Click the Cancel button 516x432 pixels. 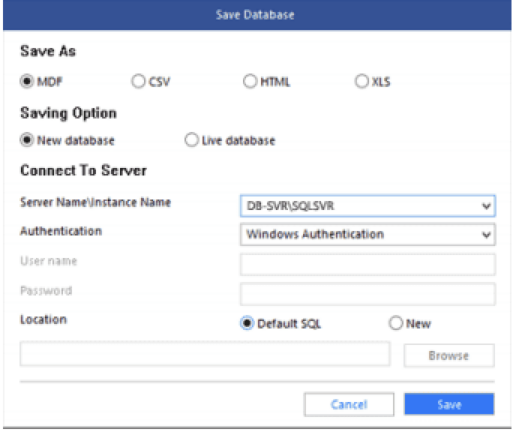coord(349,404)
